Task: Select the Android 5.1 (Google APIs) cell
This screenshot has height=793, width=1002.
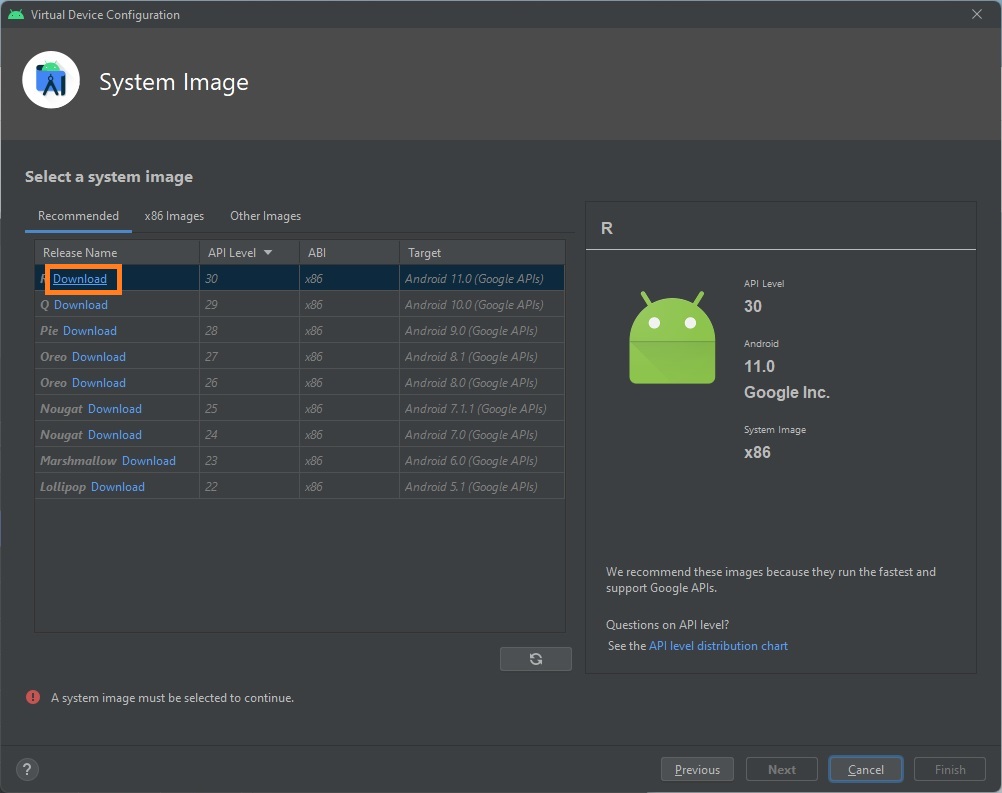Action: pos(482,486)
